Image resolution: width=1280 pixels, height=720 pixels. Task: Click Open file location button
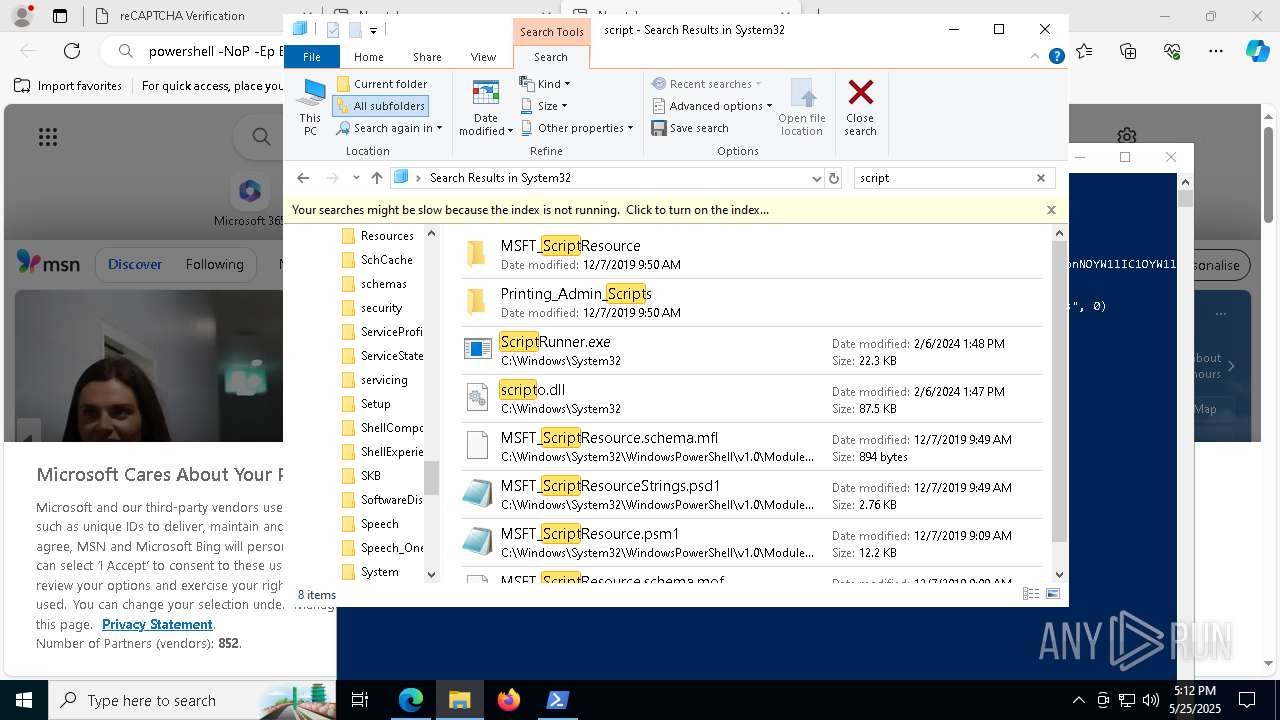tap(802, 107)
